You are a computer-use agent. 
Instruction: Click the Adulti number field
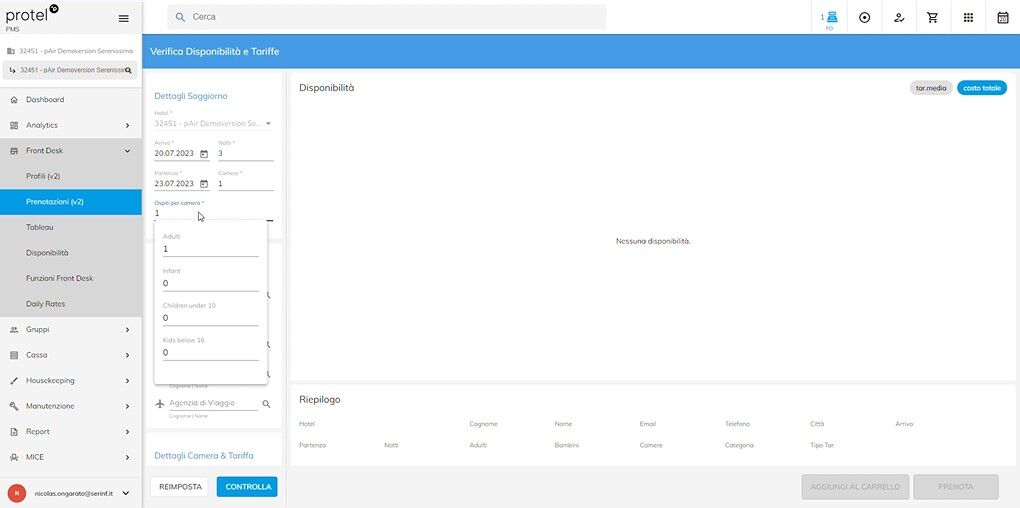(210, 249)
